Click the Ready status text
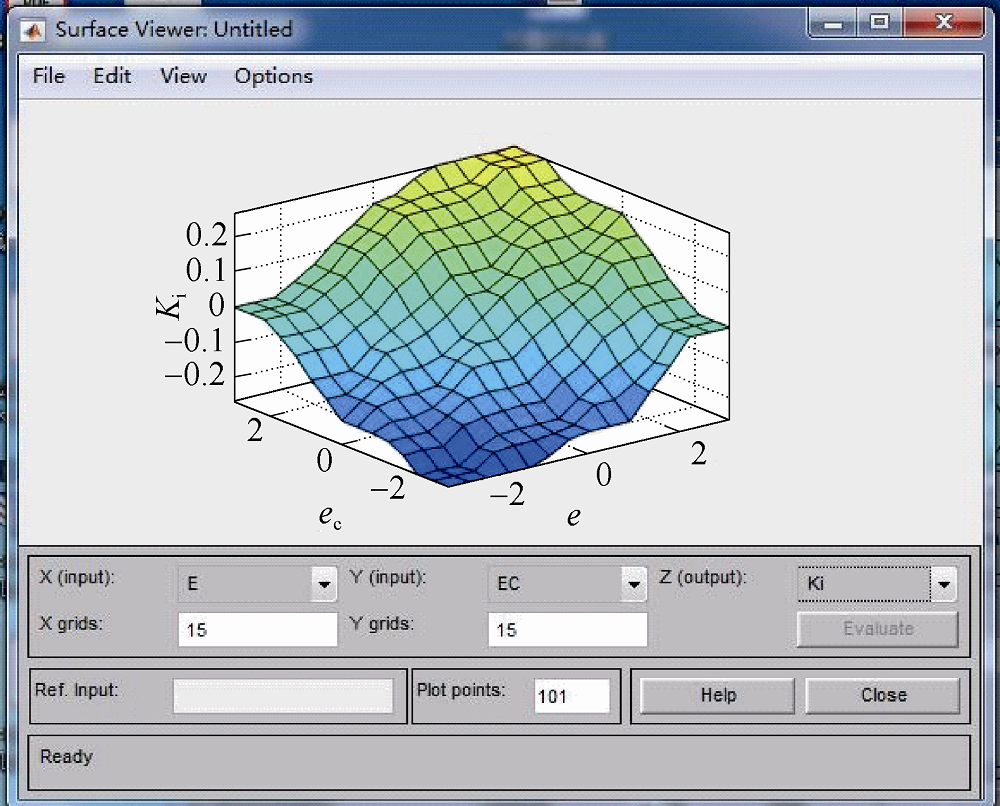The image size is (1000, 806). tap(66, 757)
